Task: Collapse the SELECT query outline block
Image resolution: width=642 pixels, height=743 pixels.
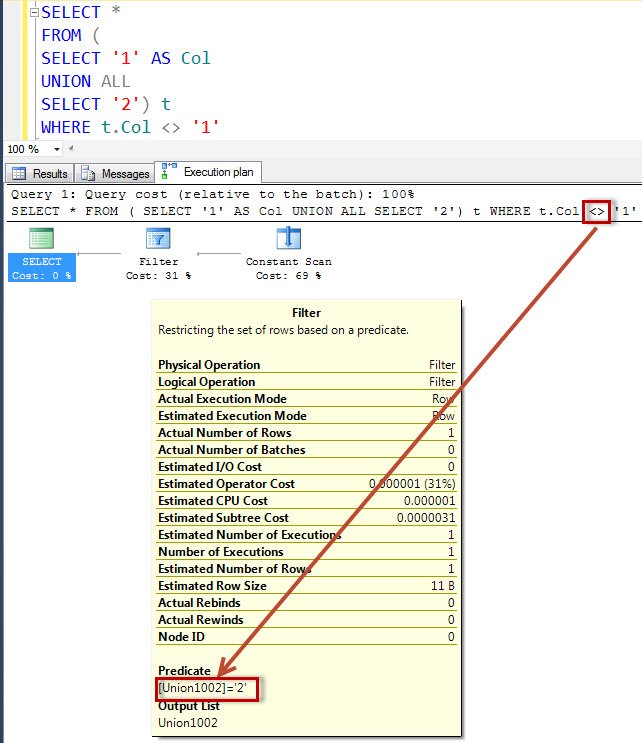Action: click(34, 13)
